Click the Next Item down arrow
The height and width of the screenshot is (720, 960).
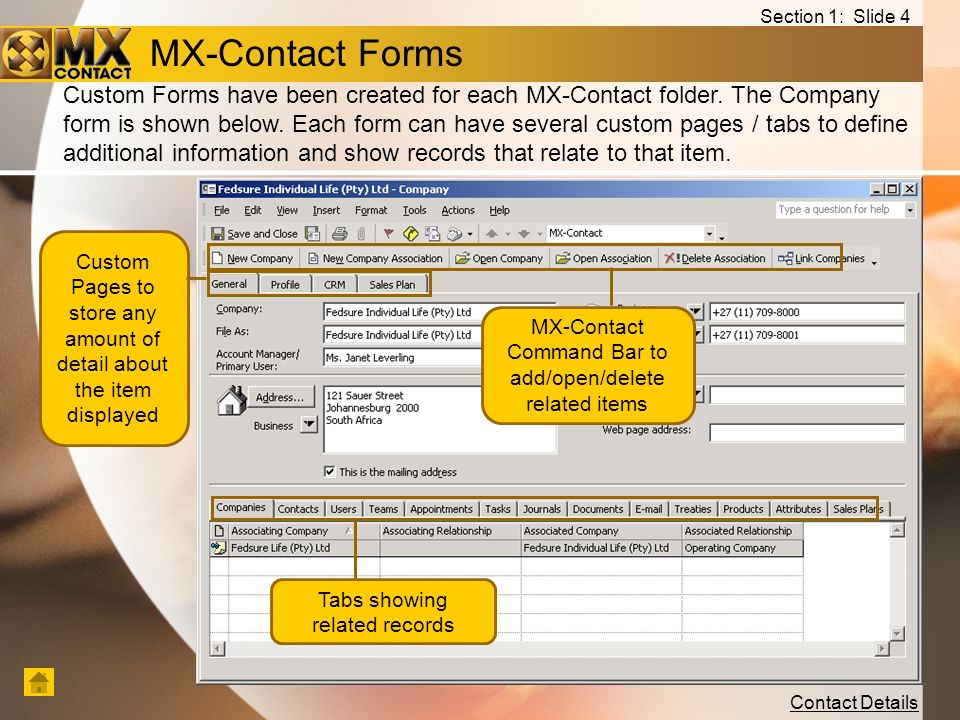pos(523,233)
